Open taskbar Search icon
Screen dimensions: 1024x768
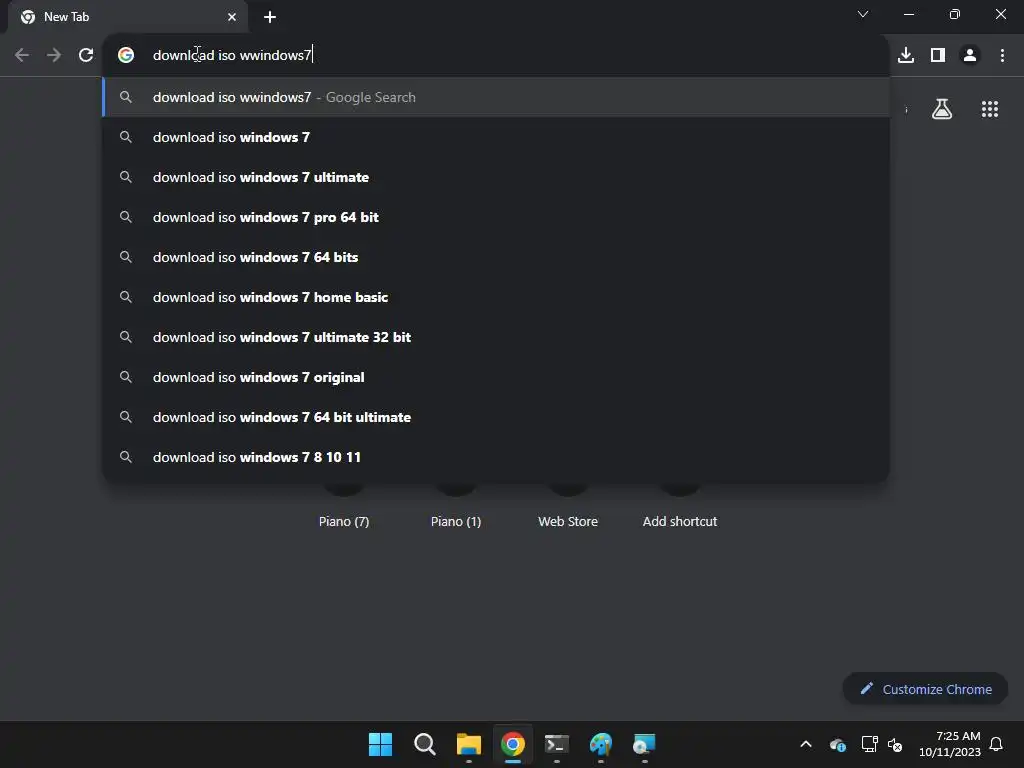point(424,744)
